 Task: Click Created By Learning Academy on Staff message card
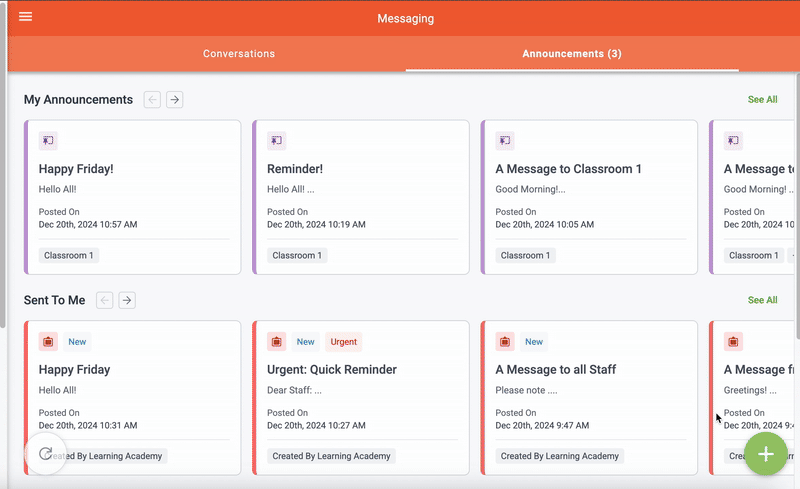[x=560, y=456]
